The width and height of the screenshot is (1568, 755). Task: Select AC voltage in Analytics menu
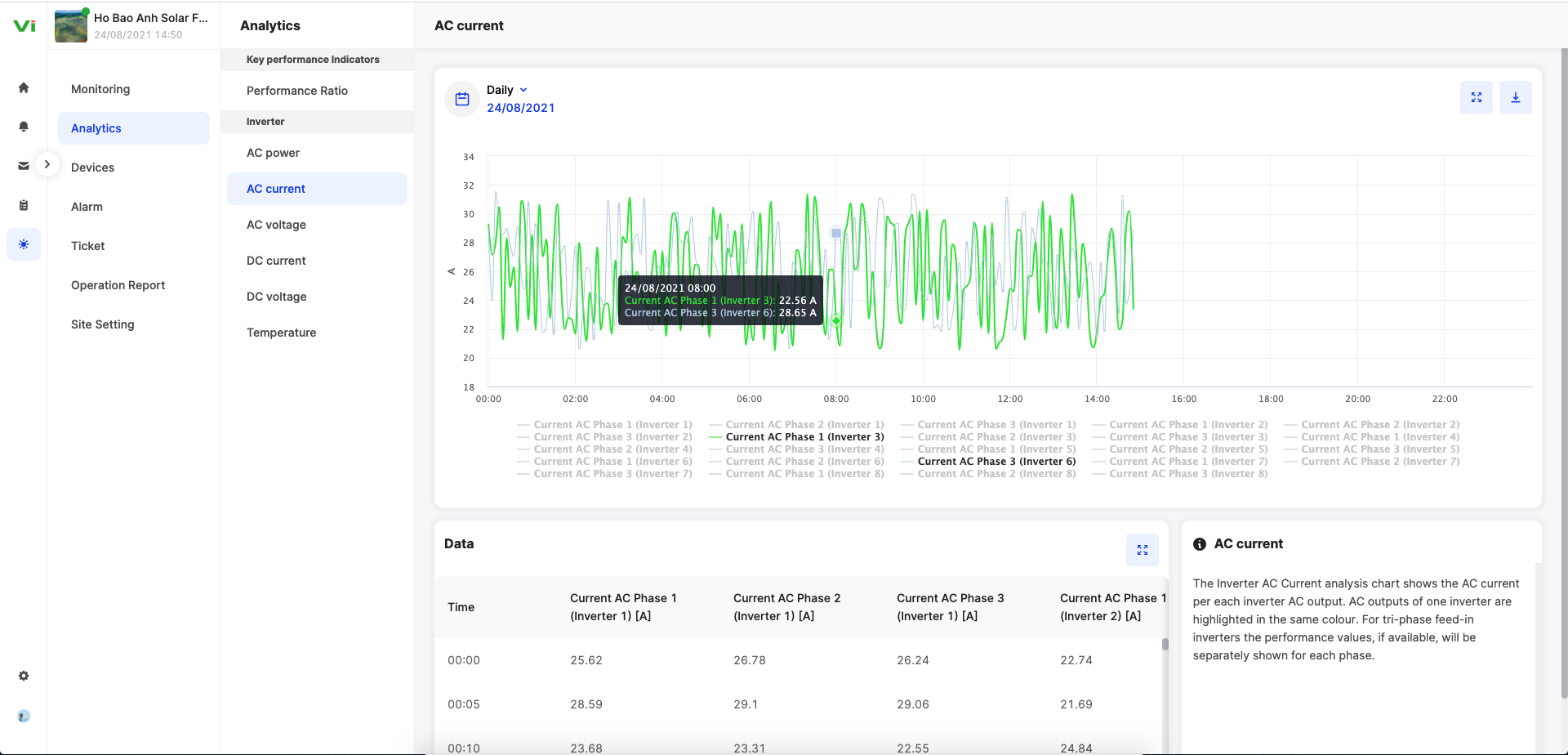click(276, 225)
